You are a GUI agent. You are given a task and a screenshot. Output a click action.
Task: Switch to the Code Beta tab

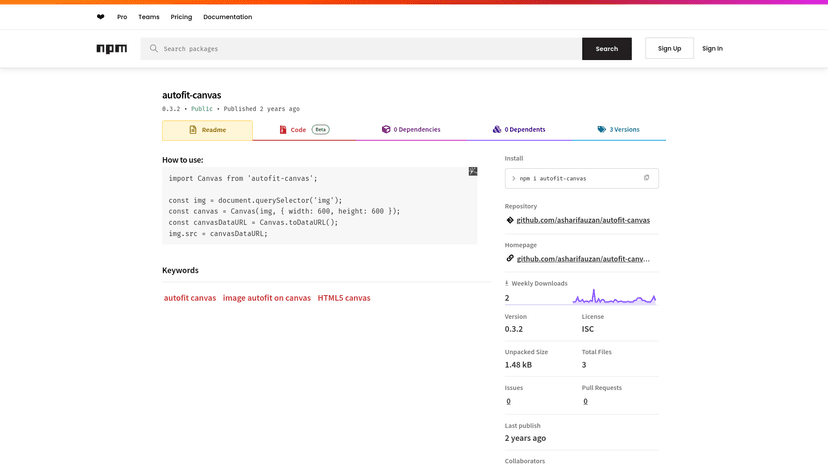click(304, 130)
